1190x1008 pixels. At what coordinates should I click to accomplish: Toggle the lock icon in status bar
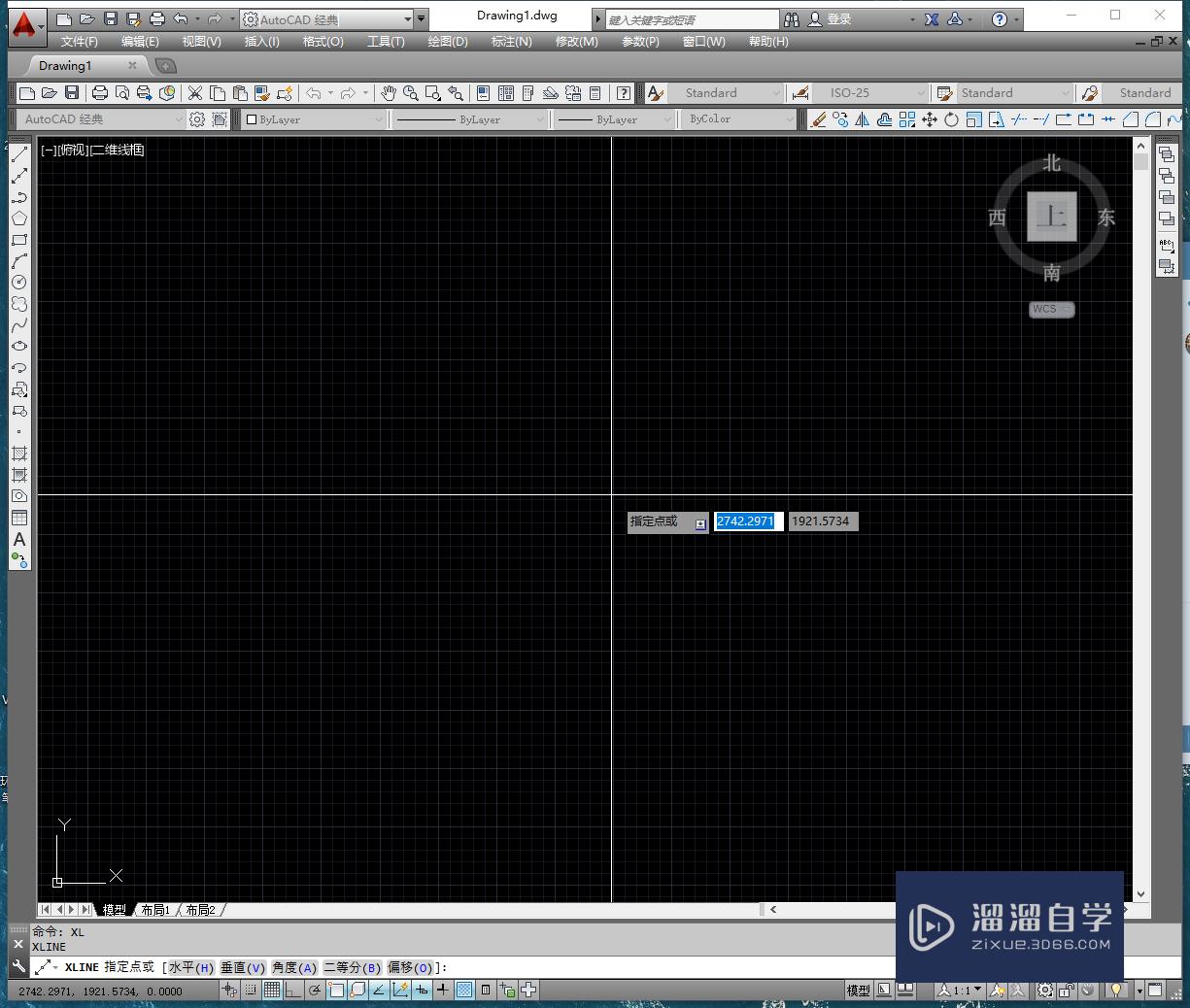click(x=1066, y=990)
